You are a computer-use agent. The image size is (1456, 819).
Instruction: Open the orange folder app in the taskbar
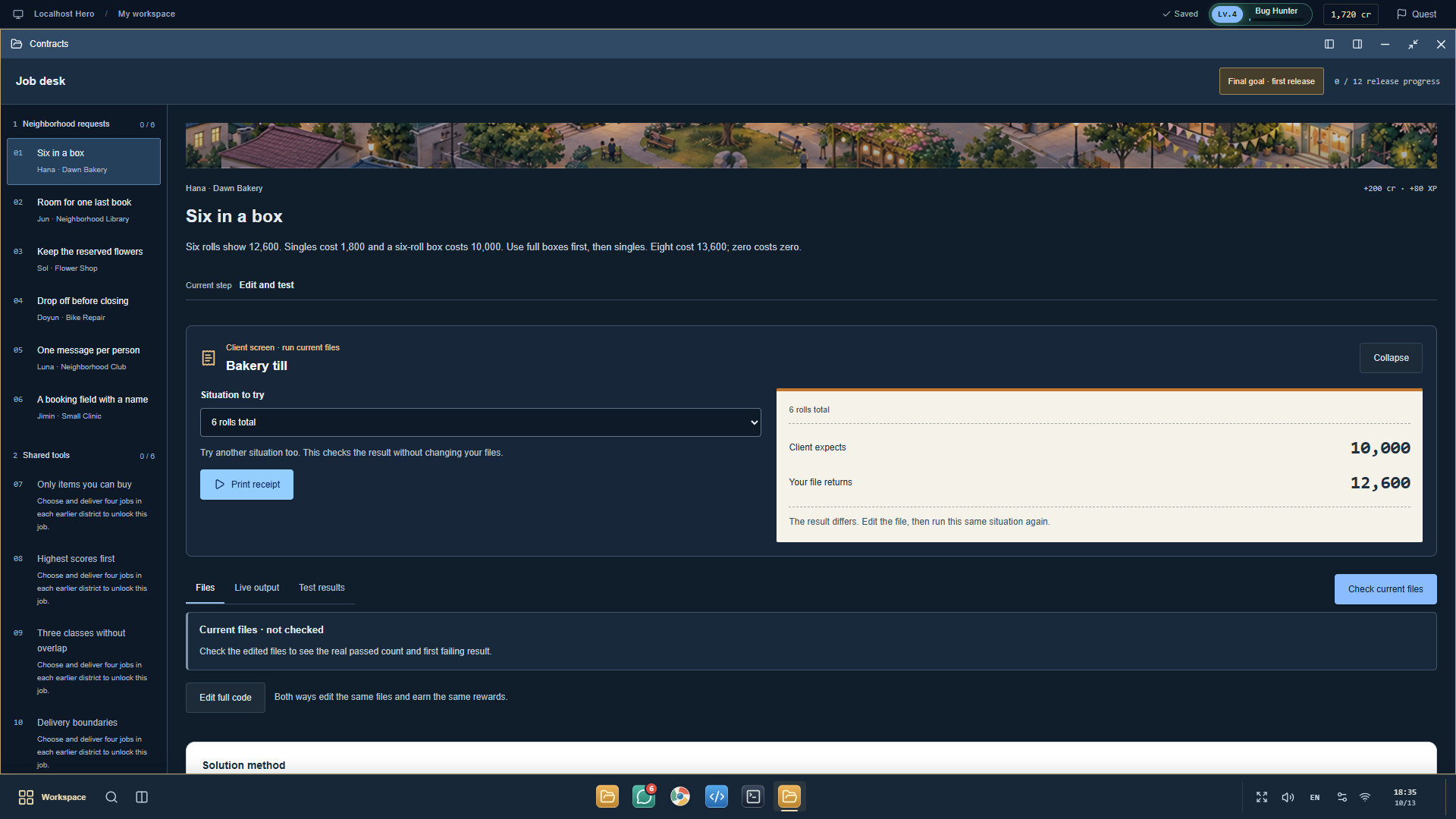pyautogui.click(x=607, y=796)
